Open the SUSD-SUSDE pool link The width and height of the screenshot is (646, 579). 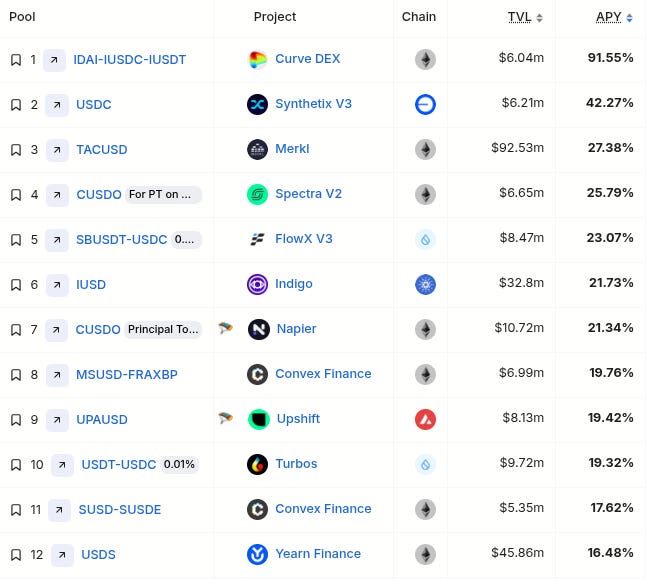(x=120, y=510)
